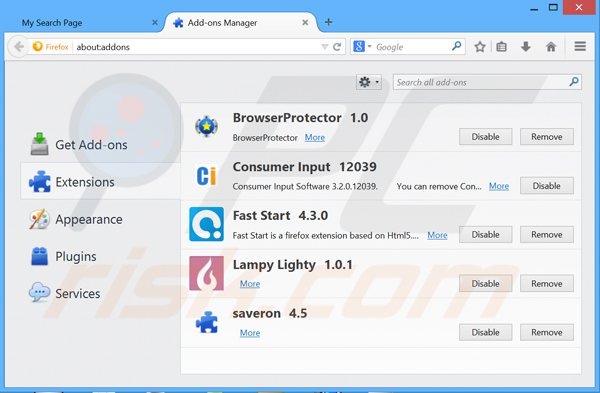Click the Fast Start extension icon
The image size is (600, 393).
tap(206, 224)
